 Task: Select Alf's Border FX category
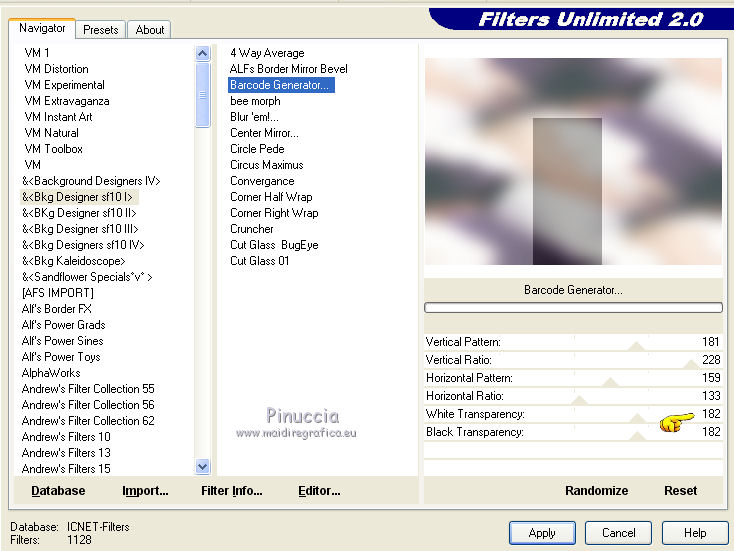tap(57, 309)
